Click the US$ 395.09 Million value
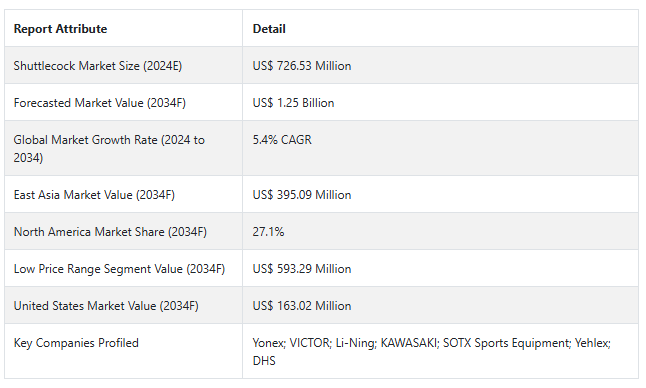The height and width of the screenshot is (388, 646). pyautogui.click(x=302, y=195)
